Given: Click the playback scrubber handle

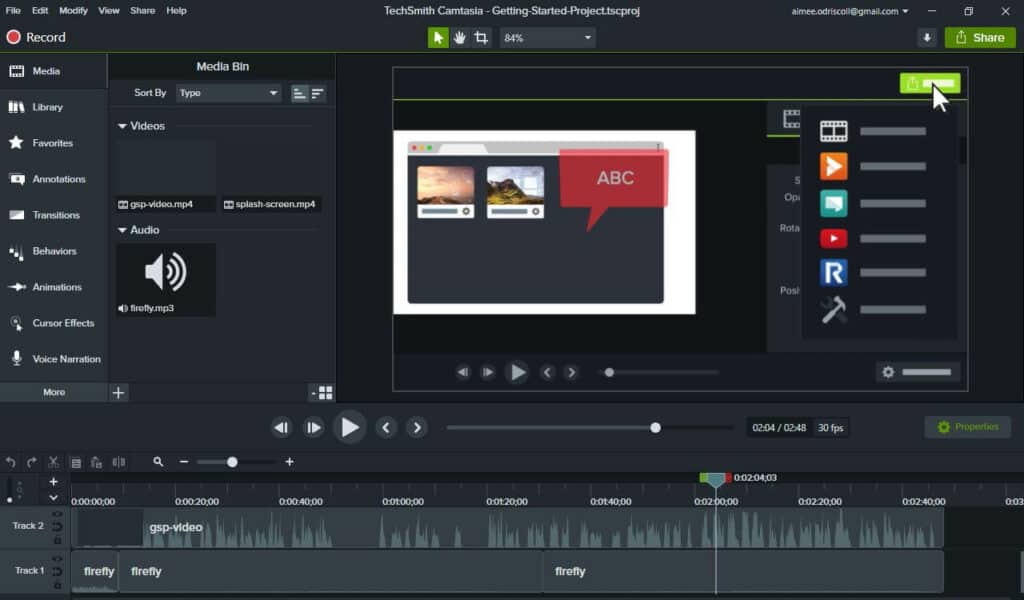Looking at the screenshot, I should 655,428.
